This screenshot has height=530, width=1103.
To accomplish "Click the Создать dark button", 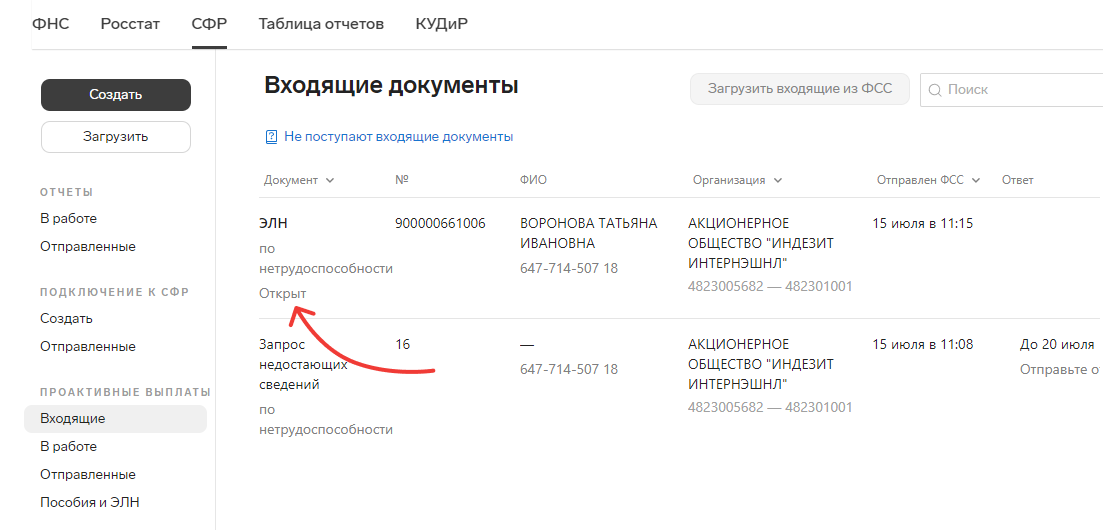I will click(116, 95).
